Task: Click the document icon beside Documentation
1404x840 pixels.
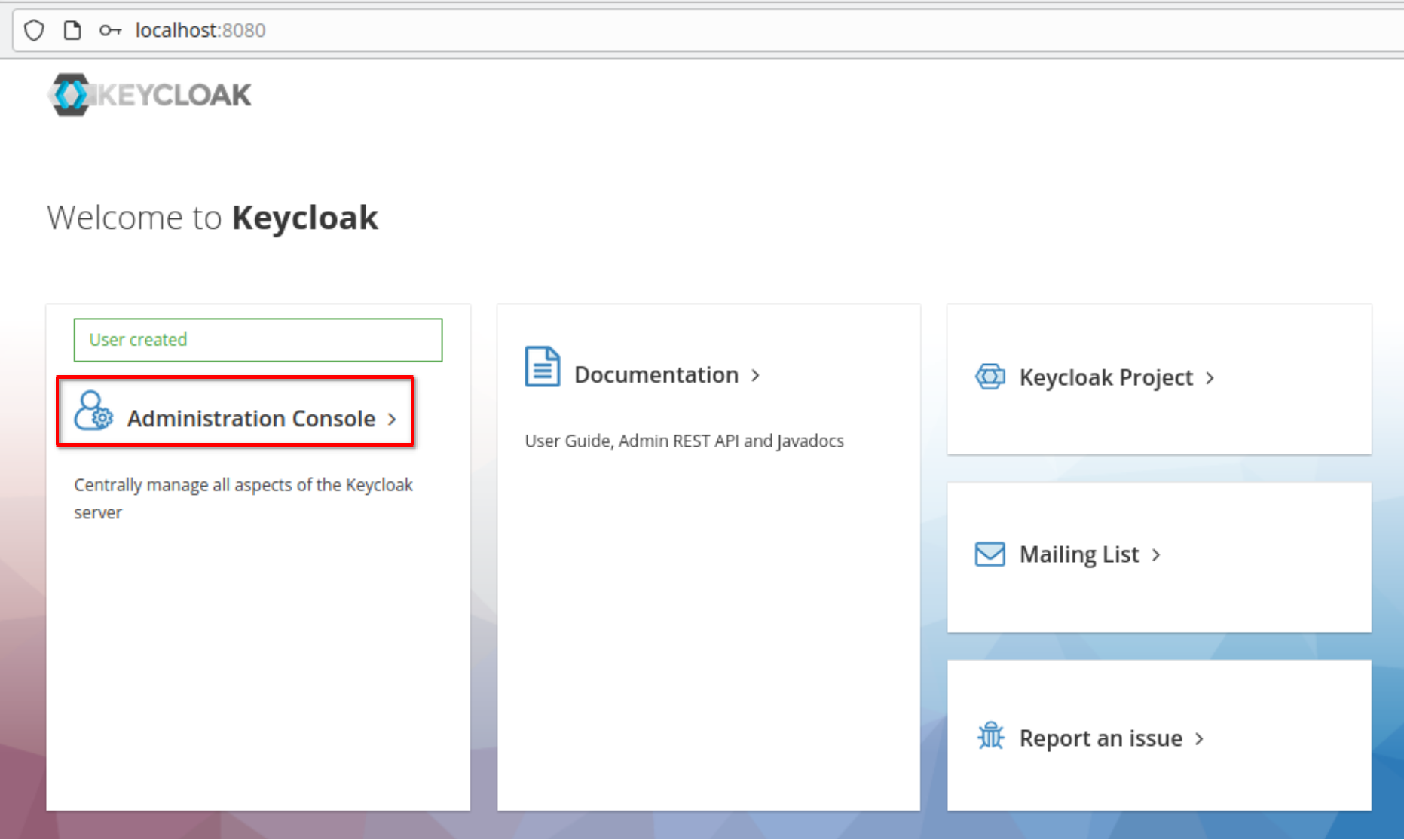Action: pos(541,367)
